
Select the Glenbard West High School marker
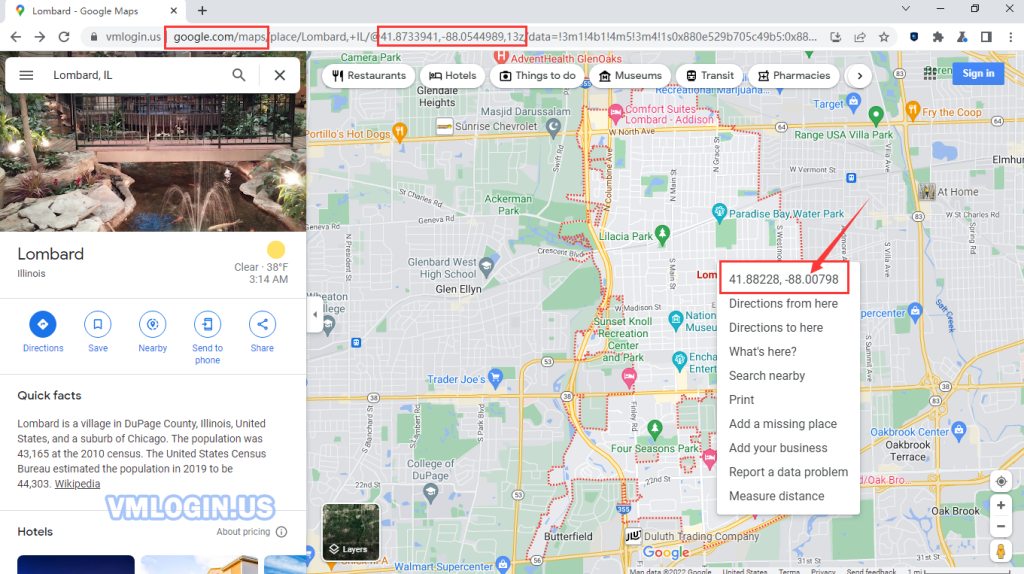pos(486,266)
